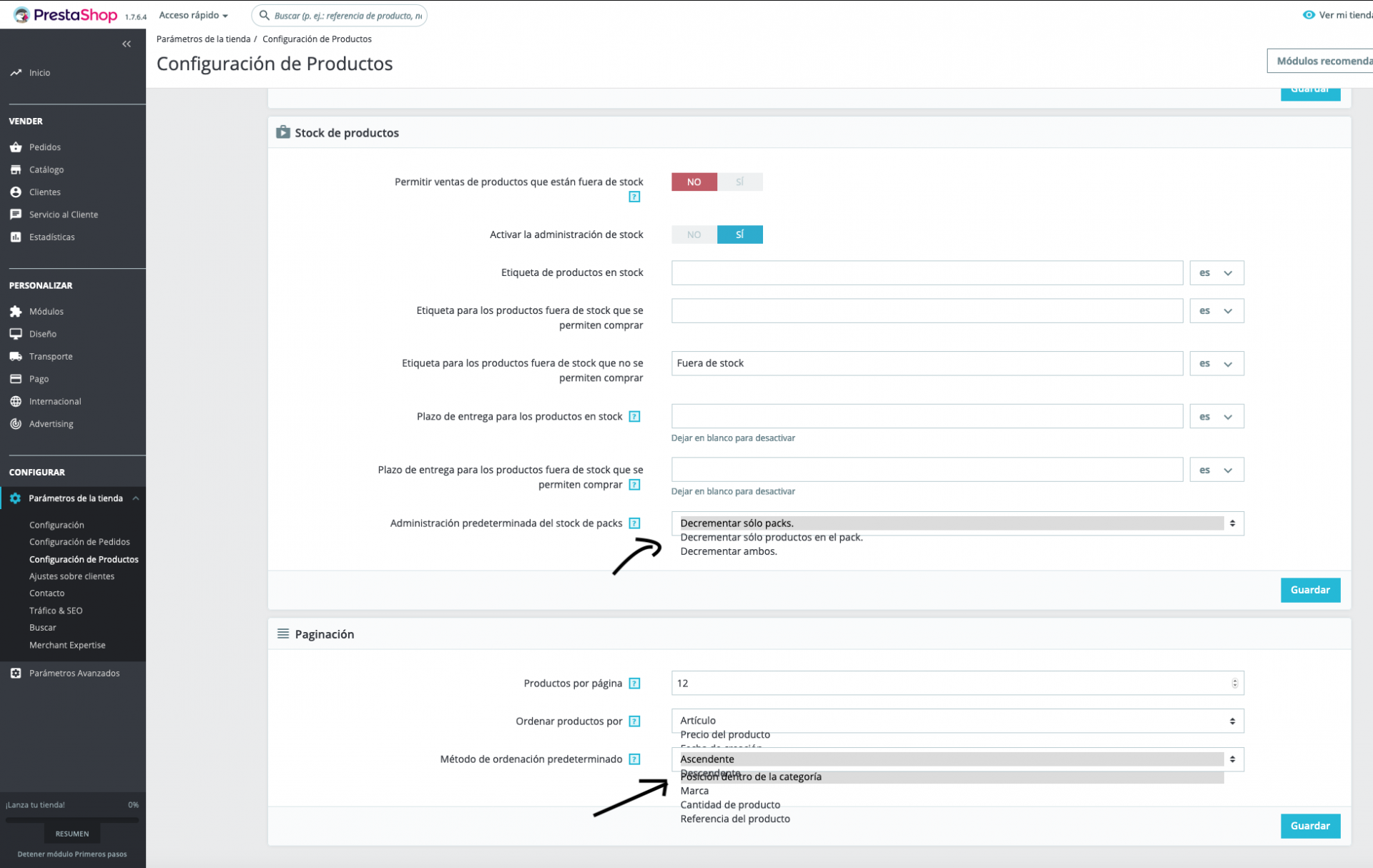
Task: Click the out-of-stock label text field
Action: click(x=926, y=363)
